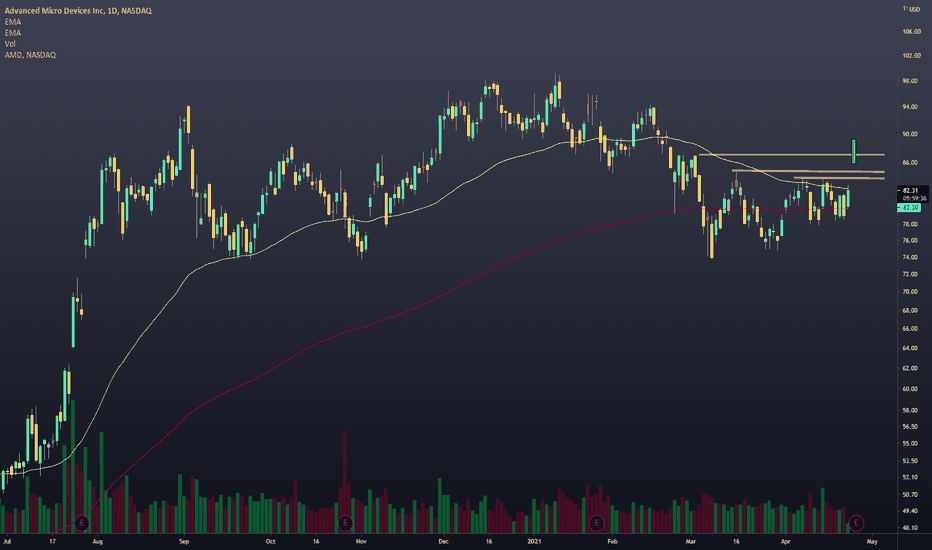Viewport: 932px width, 550px height.
Task: Click 98.00 on the price axis
Action: (x=910, y=81)
